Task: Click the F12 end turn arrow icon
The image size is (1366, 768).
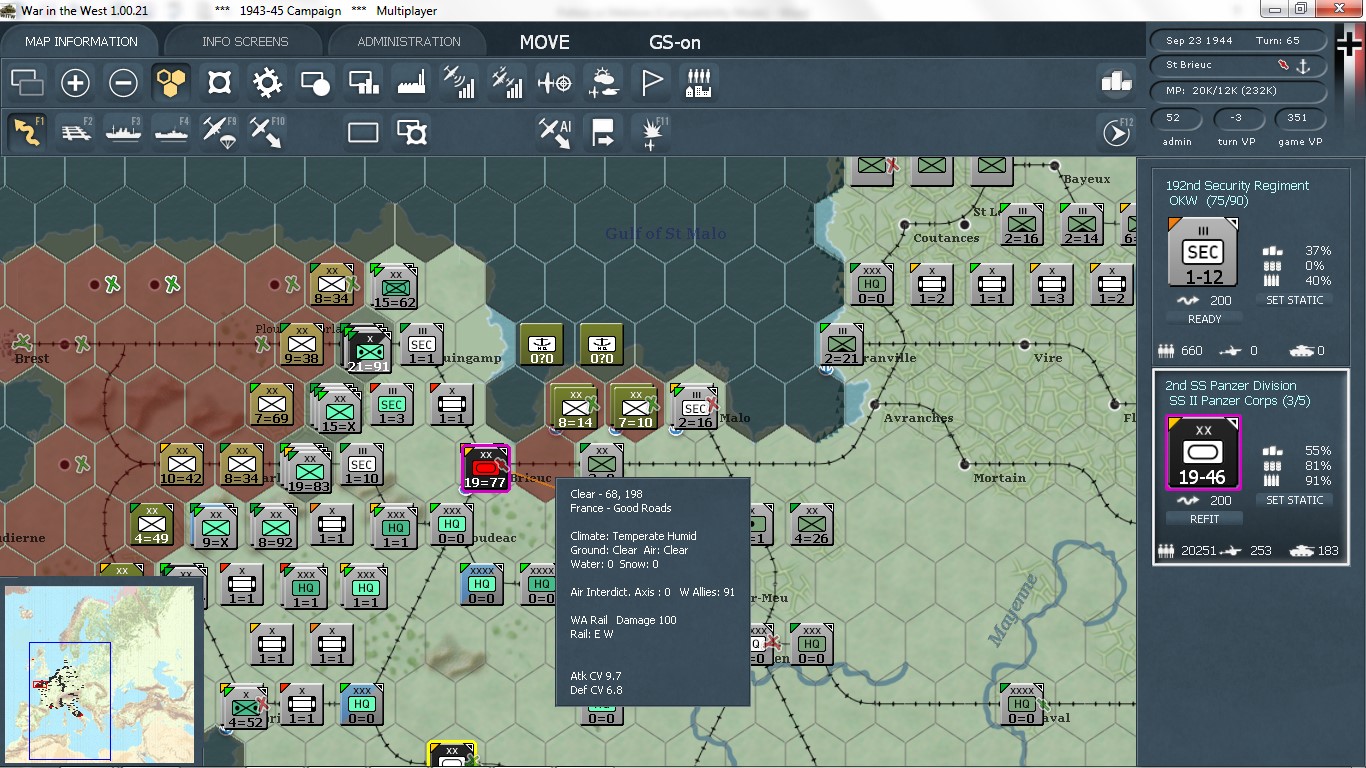Action: [1116, 132]
